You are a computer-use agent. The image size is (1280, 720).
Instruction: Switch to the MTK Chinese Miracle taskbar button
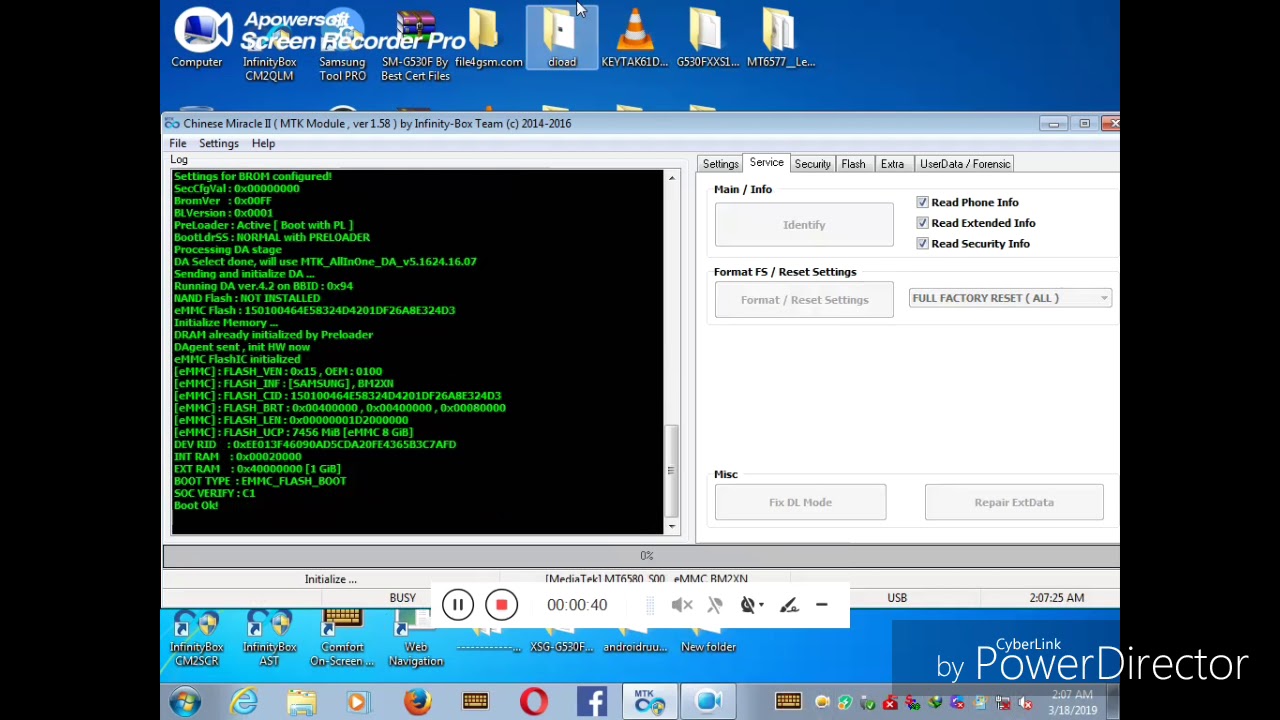649,702
